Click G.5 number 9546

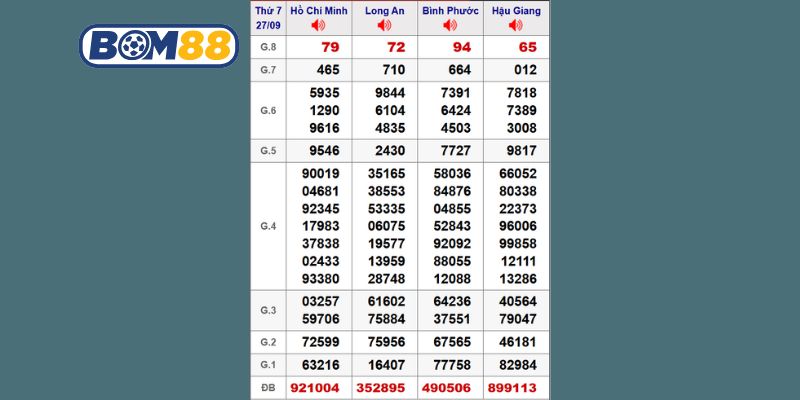tap(324, 151)
